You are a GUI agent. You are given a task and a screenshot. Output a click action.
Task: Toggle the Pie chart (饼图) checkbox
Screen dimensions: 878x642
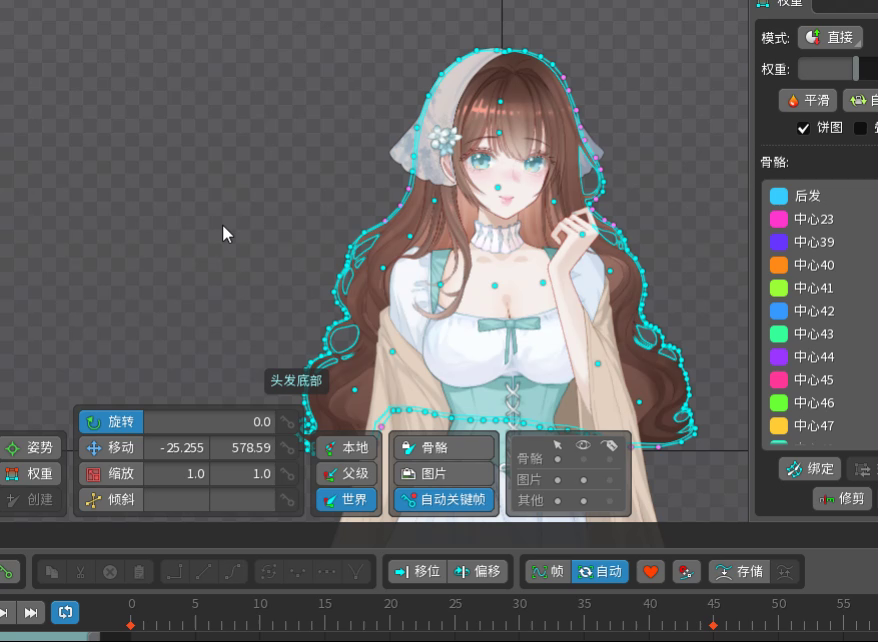(803, 128)
